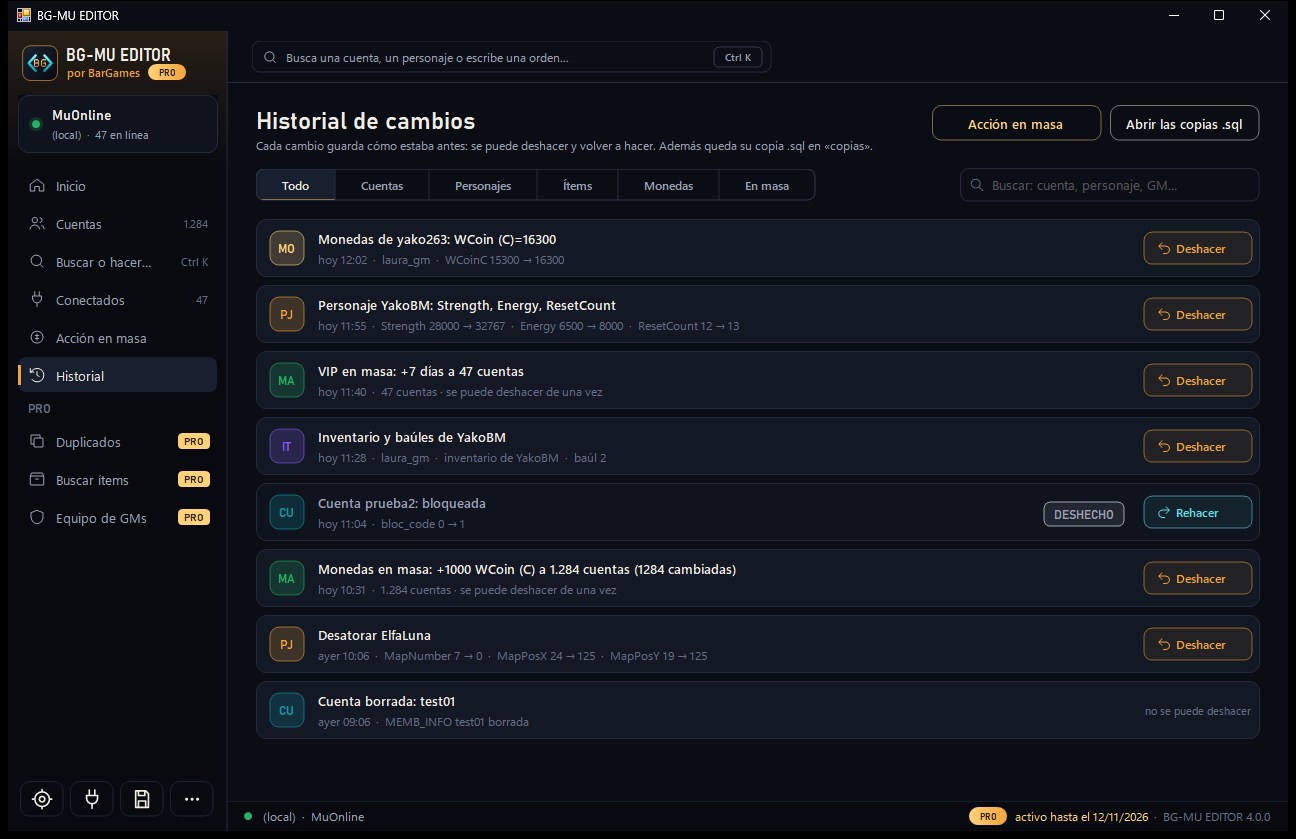Click the green status dot in the bottom status bar
This screenshot has width=1296, height=839.
[248, 817]
